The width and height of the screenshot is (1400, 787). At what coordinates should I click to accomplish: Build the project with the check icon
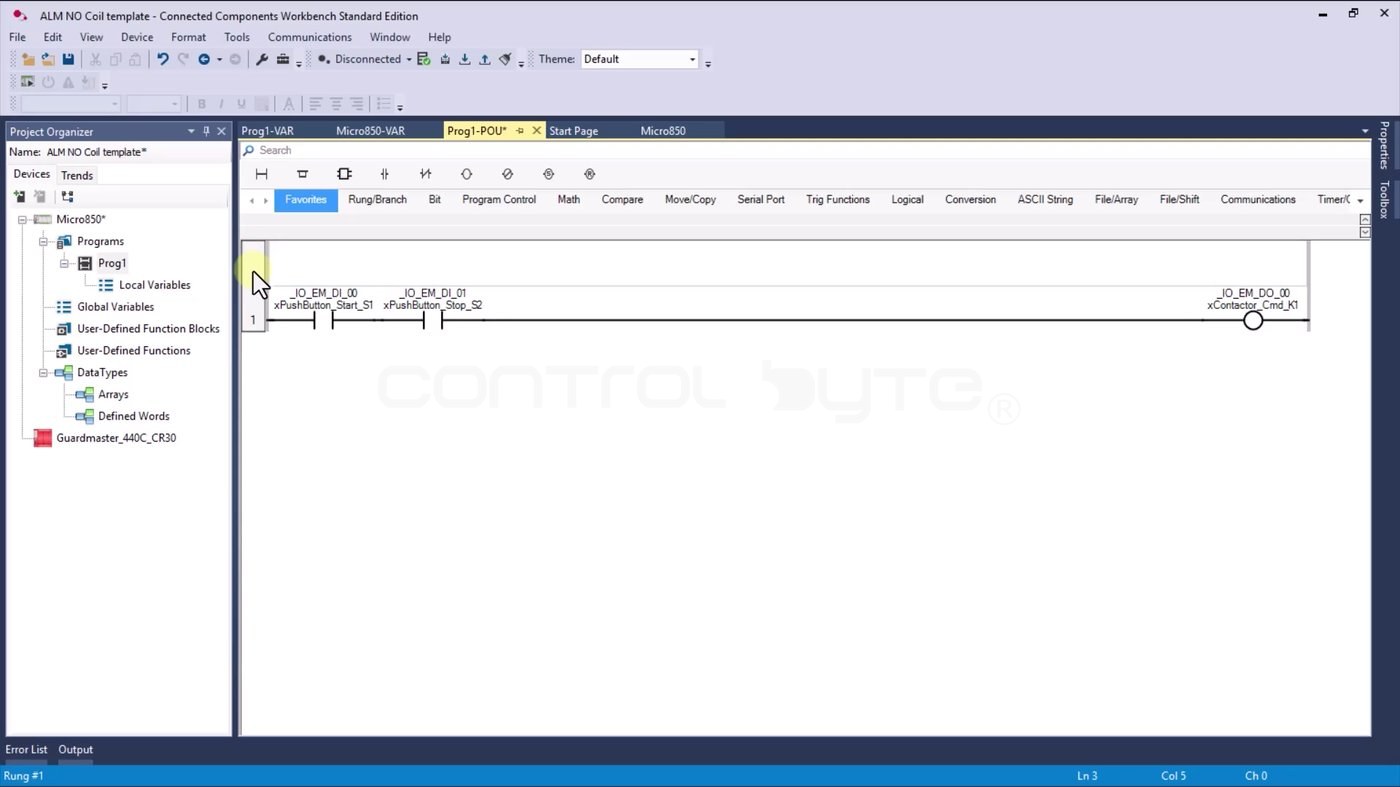(x=424, y=59)
